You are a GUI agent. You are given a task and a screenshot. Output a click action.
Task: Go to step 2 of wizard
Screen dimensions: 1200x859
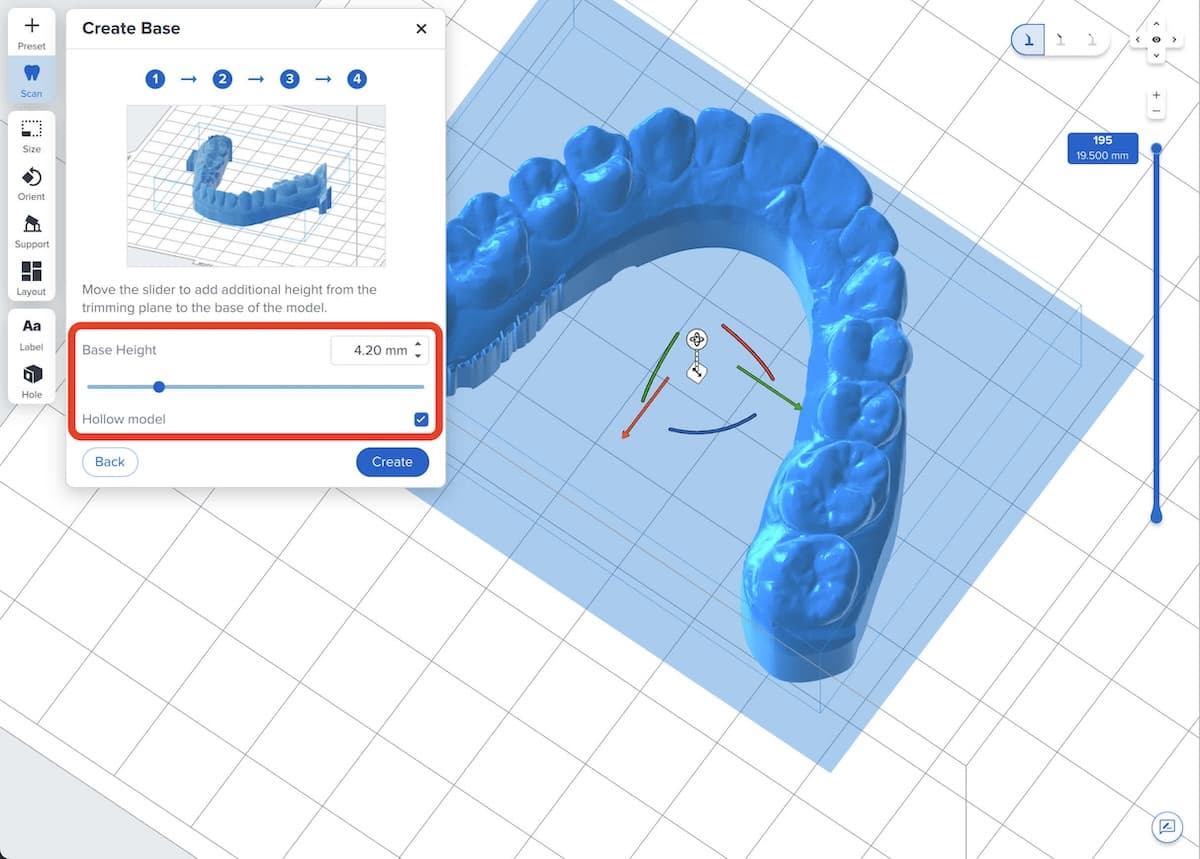pyautogui.click(x=222, y=79)
